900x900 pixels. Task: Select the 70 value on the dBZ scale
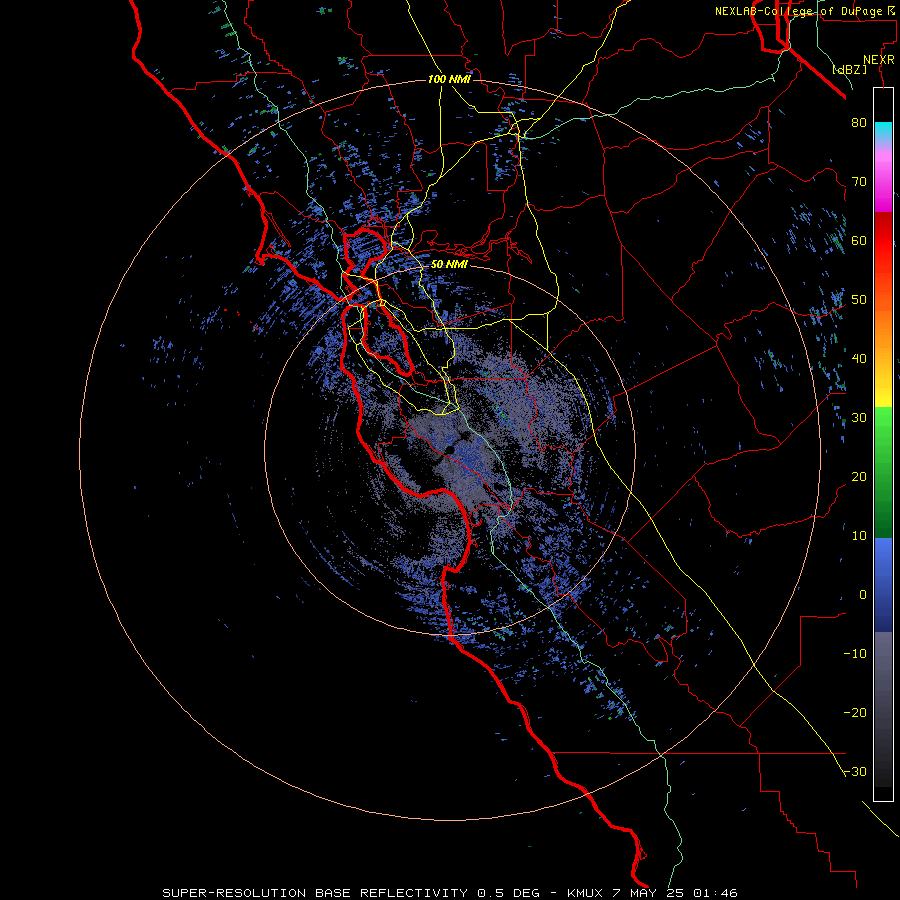pos(859,181)
